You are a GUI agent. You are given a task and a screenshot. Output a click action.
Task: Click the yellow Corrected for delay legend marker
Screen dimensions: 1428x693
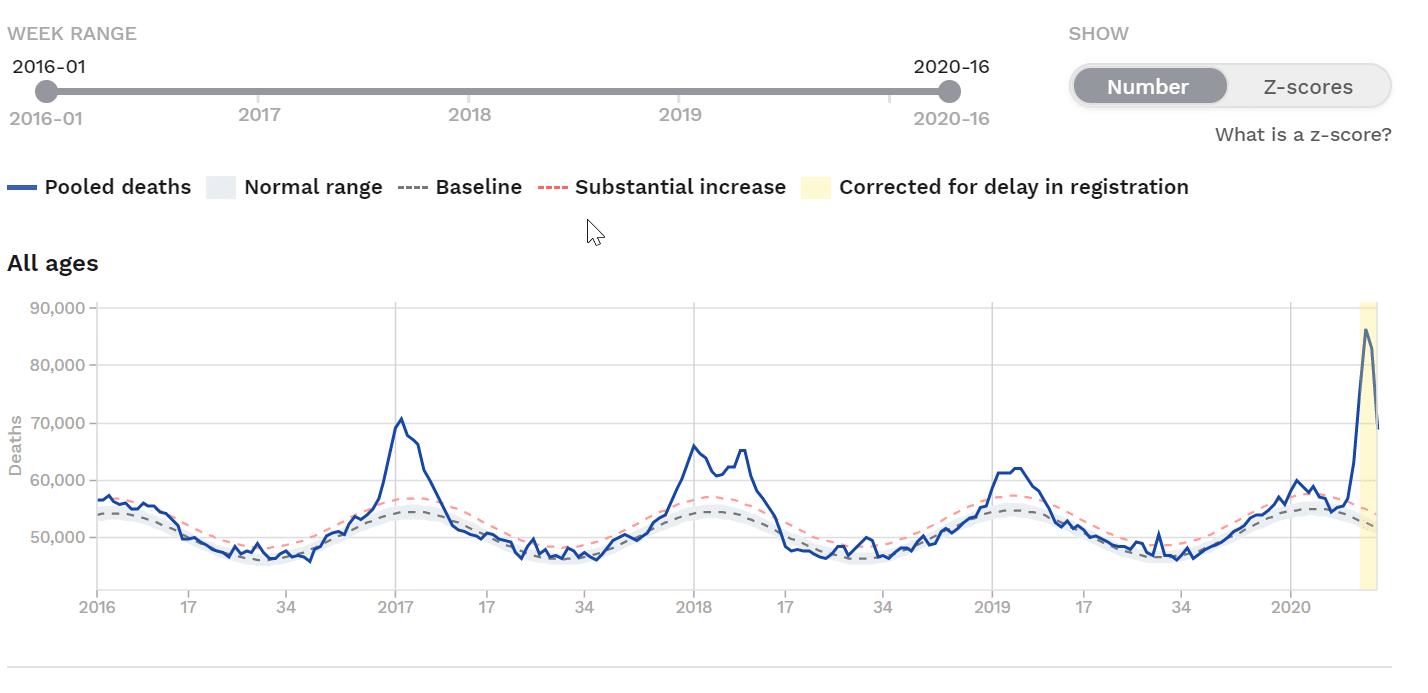click(x=816, y=187)
